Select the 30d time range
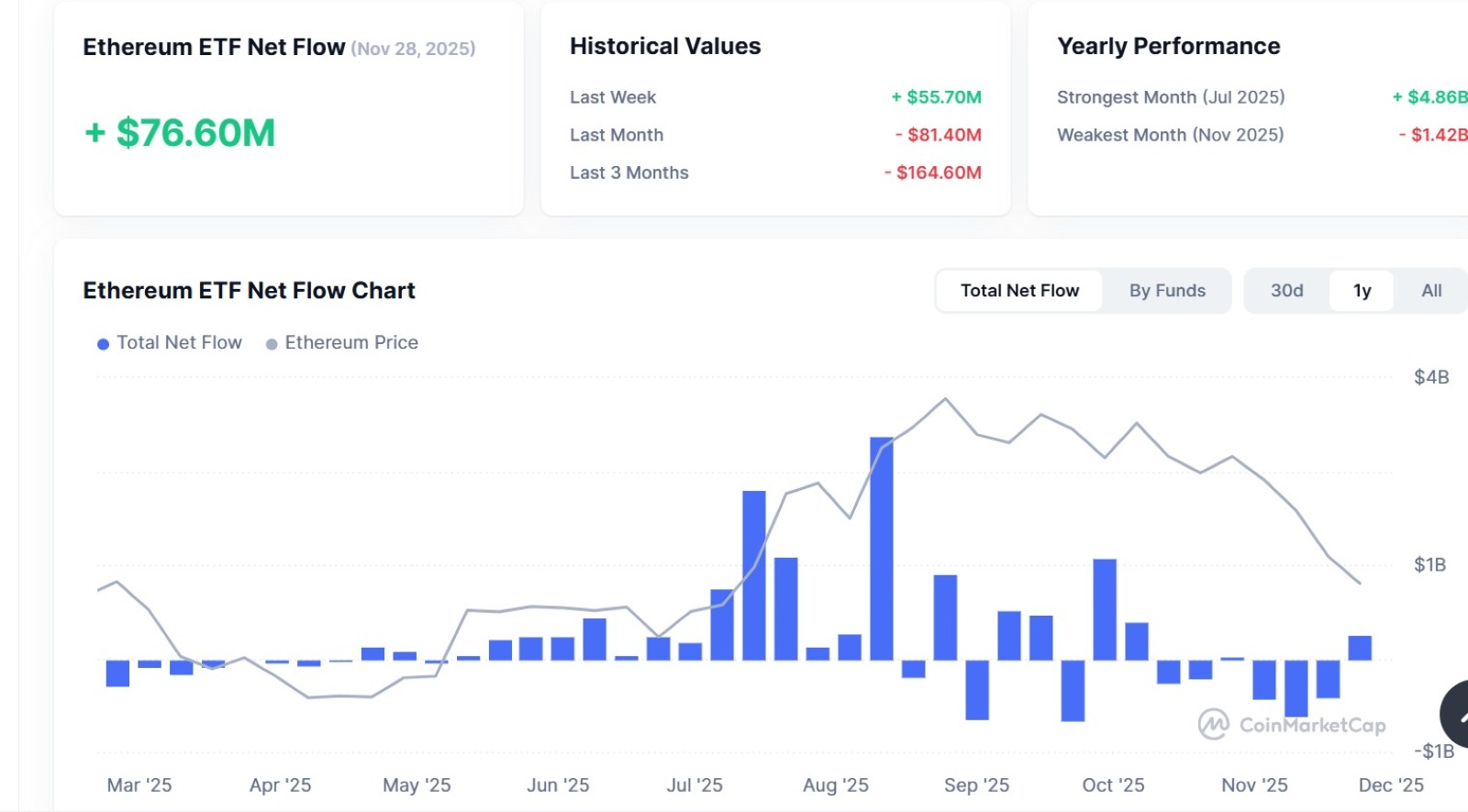This screenshot has height=812, width=1468. point(1286,291)
